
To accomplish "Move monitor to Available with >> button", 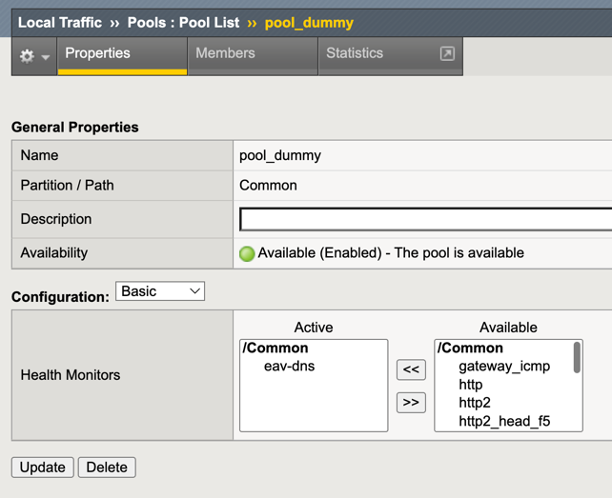I will 411,402.
